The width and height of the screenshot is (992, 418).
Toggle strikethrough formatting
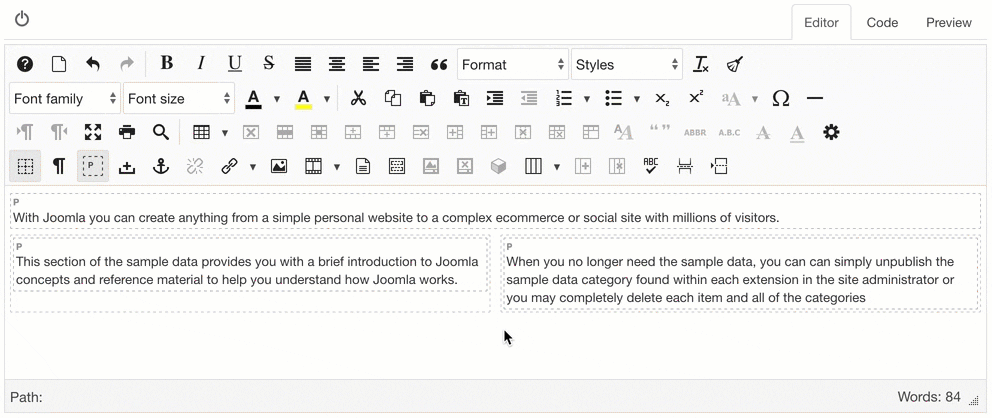pyautogui.click(x=269, y=63)
